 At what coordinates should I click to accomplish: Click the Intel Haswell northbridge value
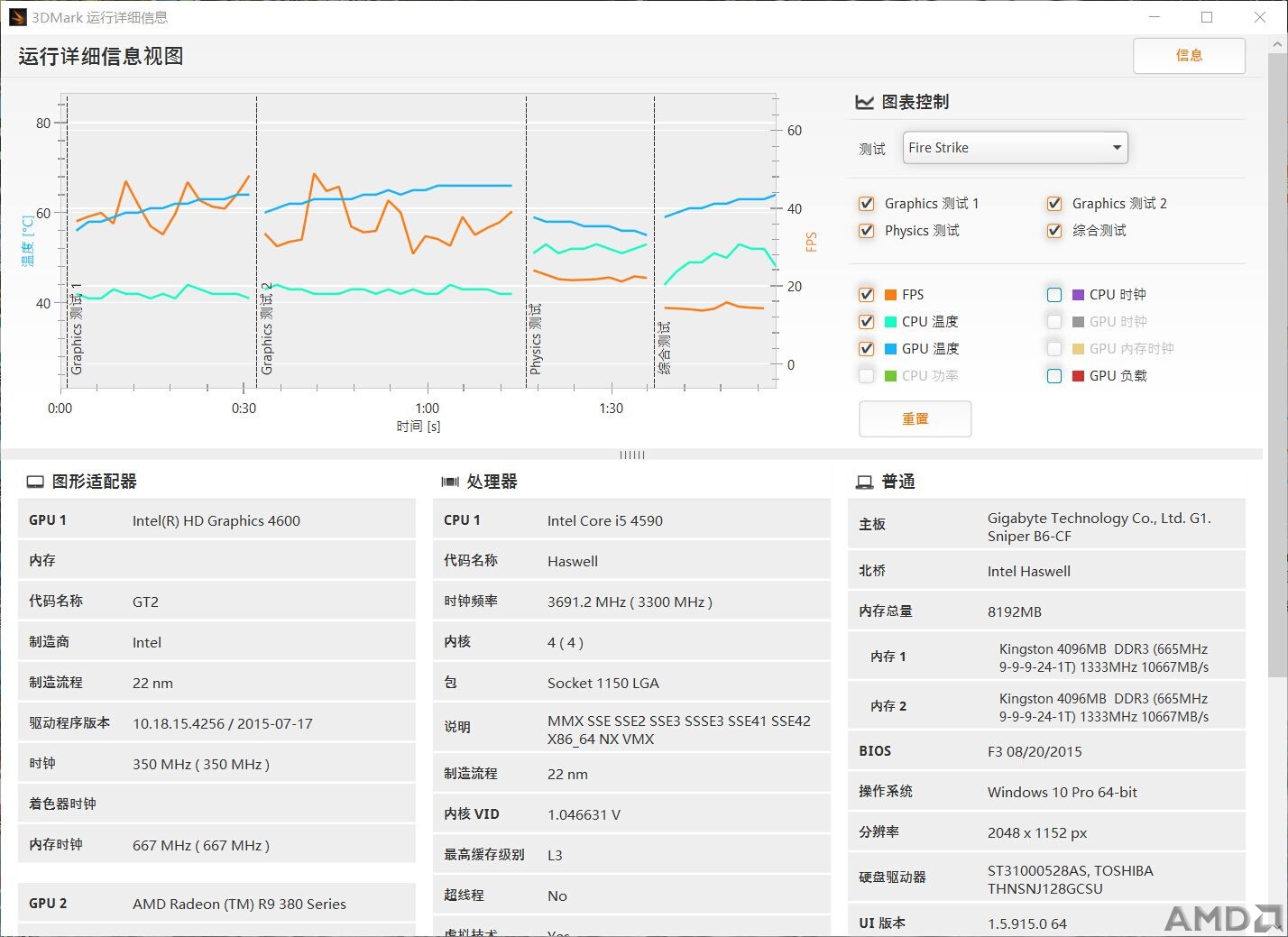tap(1029, 572)
